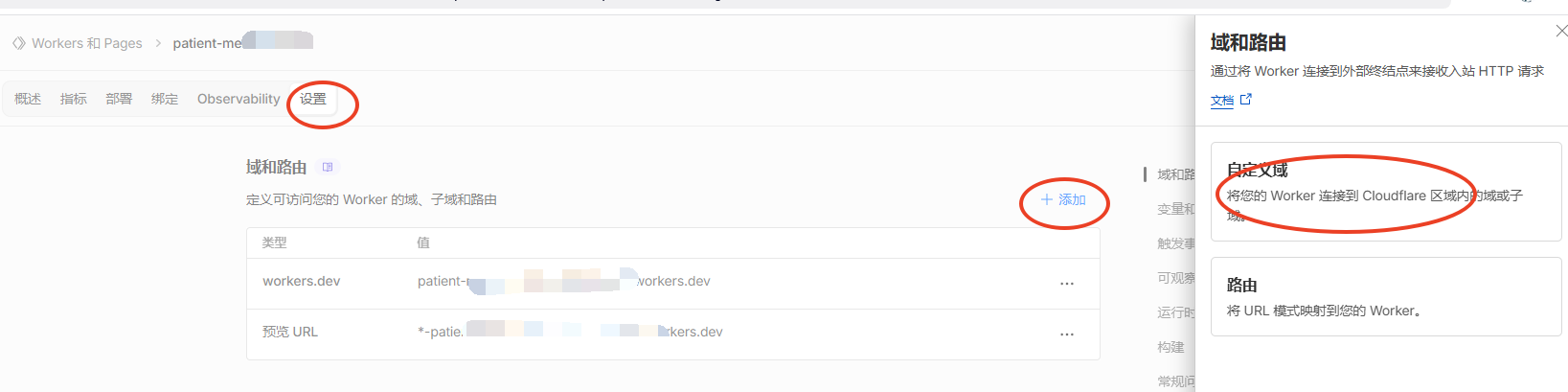Screen dimensions: 1568x392
Task: Click the 添加 button
Action: [x=1063, y=199]
